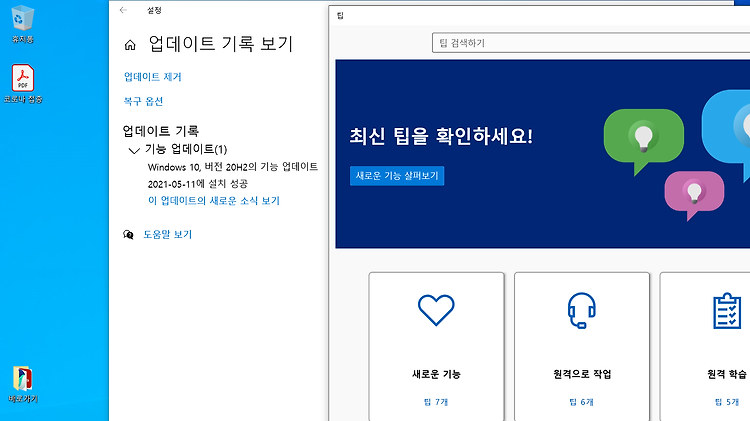Open the 도움말 보기 link
The width and height of the screenshot is (750, 421).
(x=167, y=234)
